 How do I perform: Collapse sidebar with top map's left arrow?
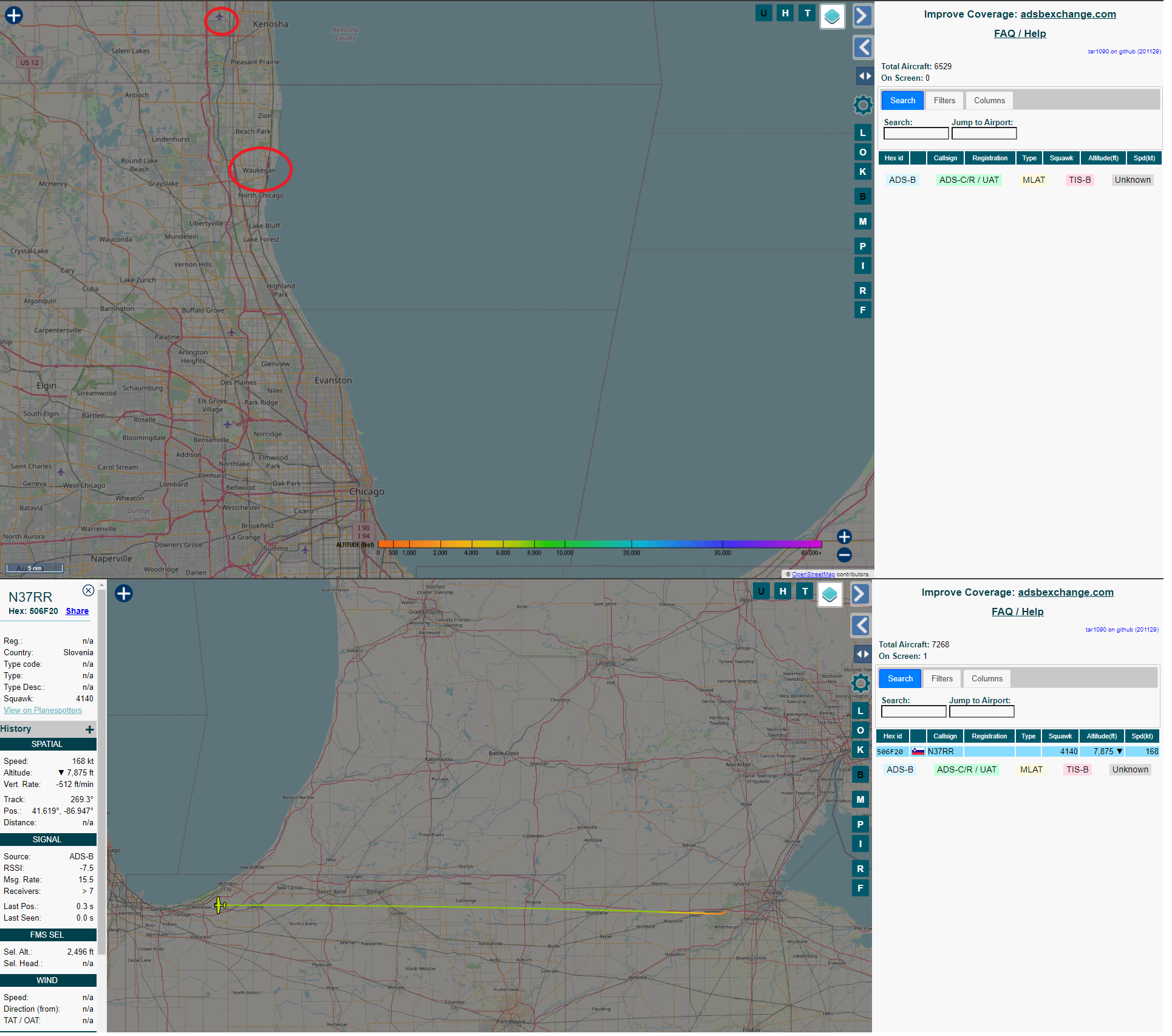tap(863, 47)
